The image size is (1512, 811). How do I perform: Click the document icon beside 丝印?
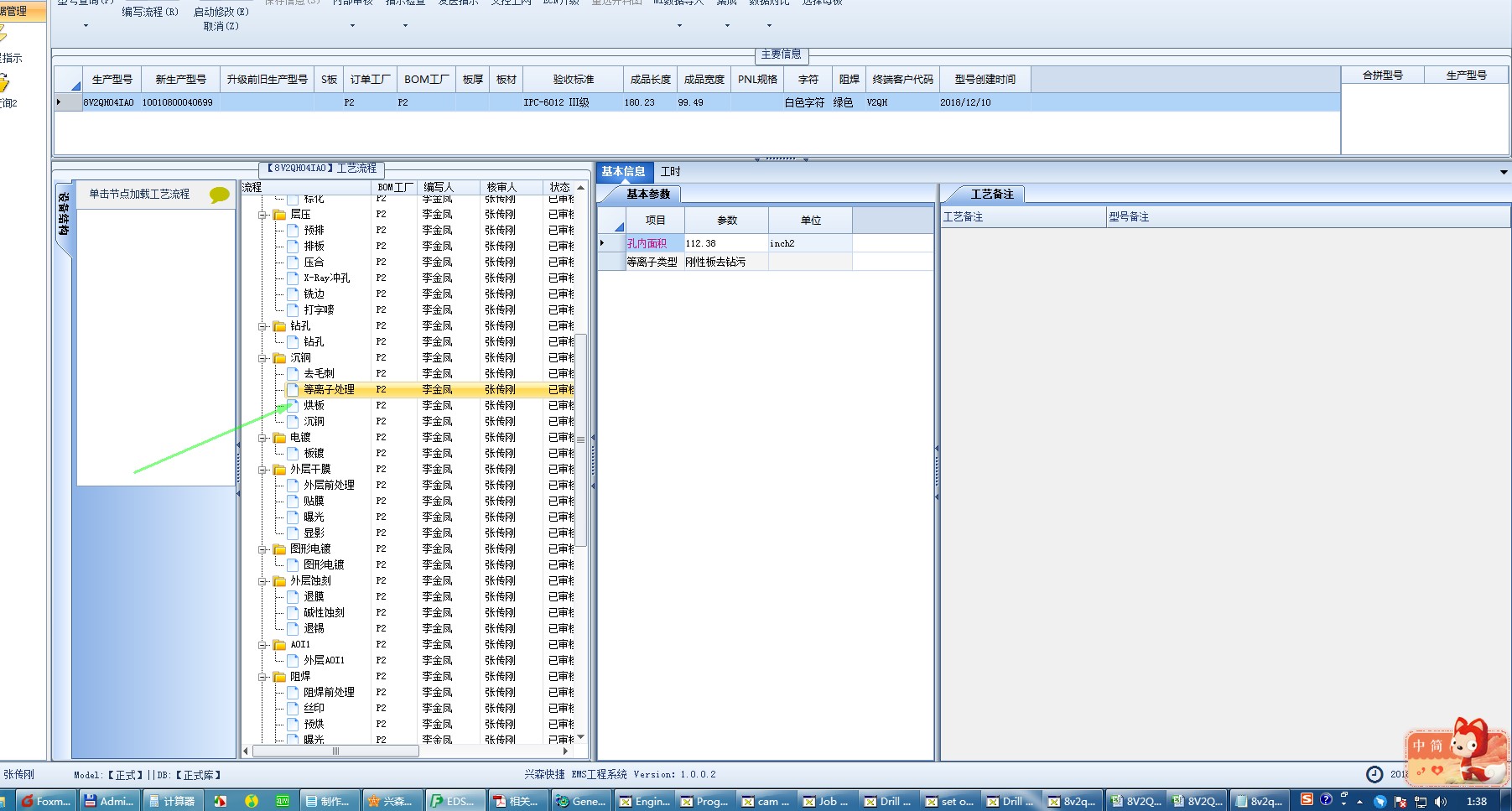tap(293, 709)
